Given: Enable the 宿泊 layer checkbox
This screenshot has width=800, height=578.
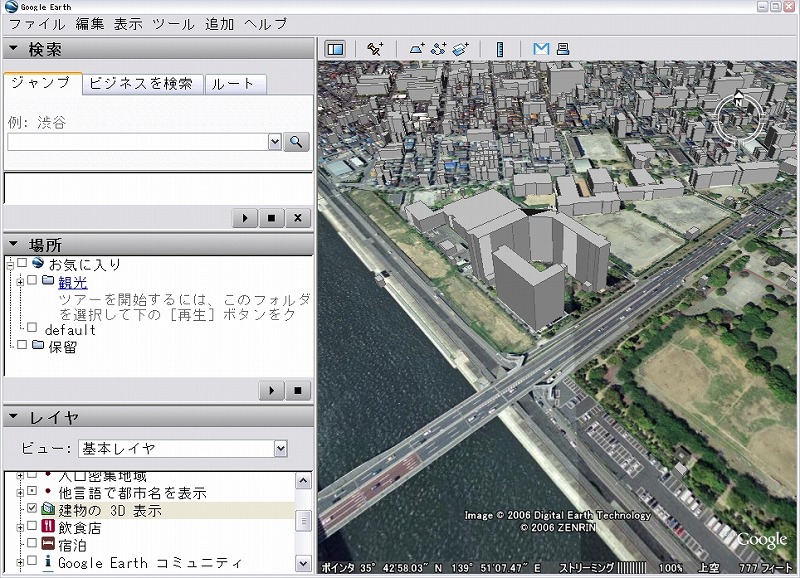Looking at the screenshot, I should click(x=32, y=543).
